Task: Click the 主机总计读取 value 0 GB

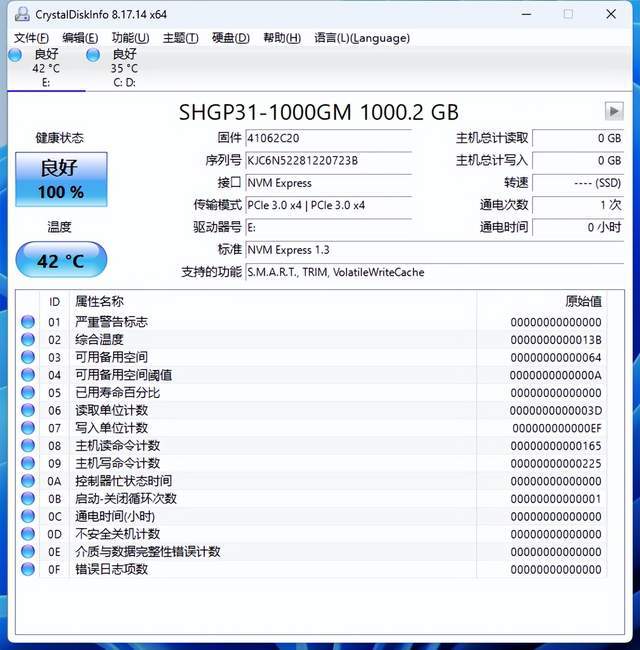Action: pyautogui.click(x=578, y=138)
